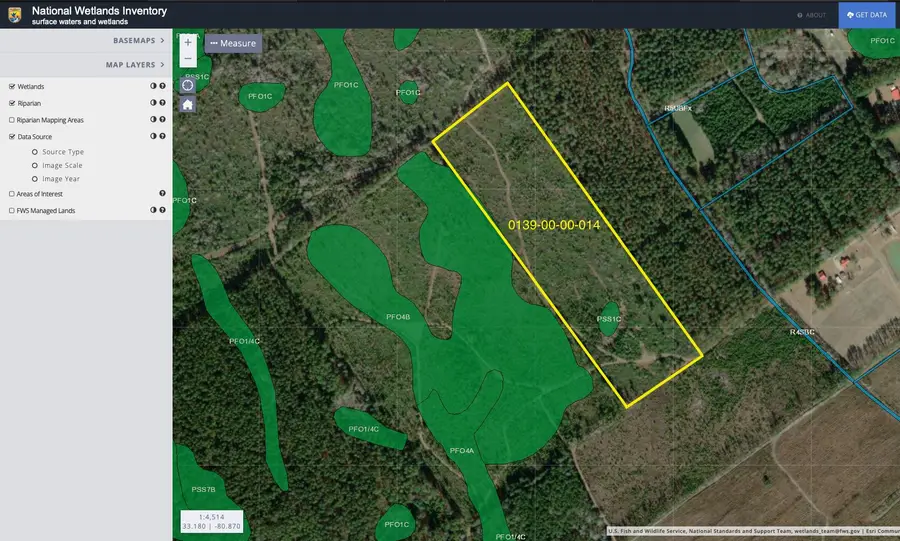Select the Image Scale radio option

[35, 165]
